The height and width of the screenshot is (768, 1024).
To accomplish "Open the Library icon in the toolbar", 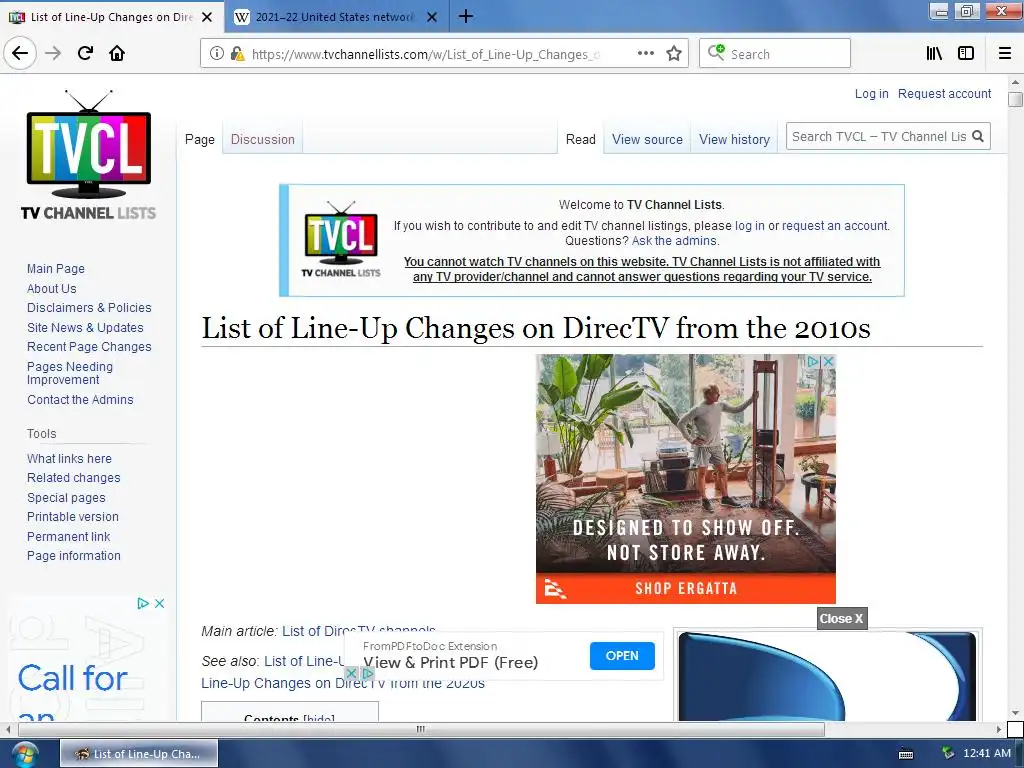I will [934, 54].
